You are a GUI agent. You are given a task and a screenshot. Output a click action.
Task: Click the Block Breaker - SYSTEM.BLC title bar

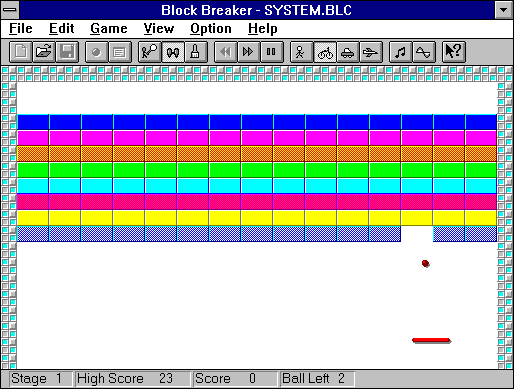pyautogui.click(x=256, y=10)
